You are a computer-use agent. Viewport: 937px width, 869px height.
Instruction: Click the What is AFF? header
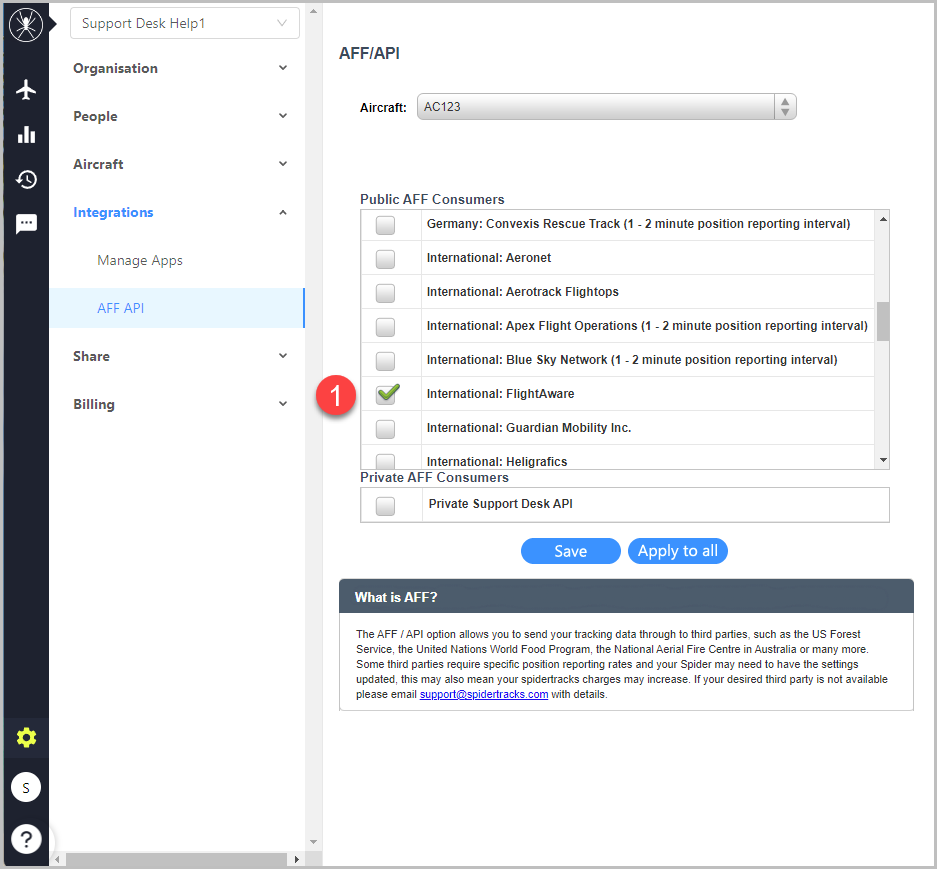[x=626, y=596]
